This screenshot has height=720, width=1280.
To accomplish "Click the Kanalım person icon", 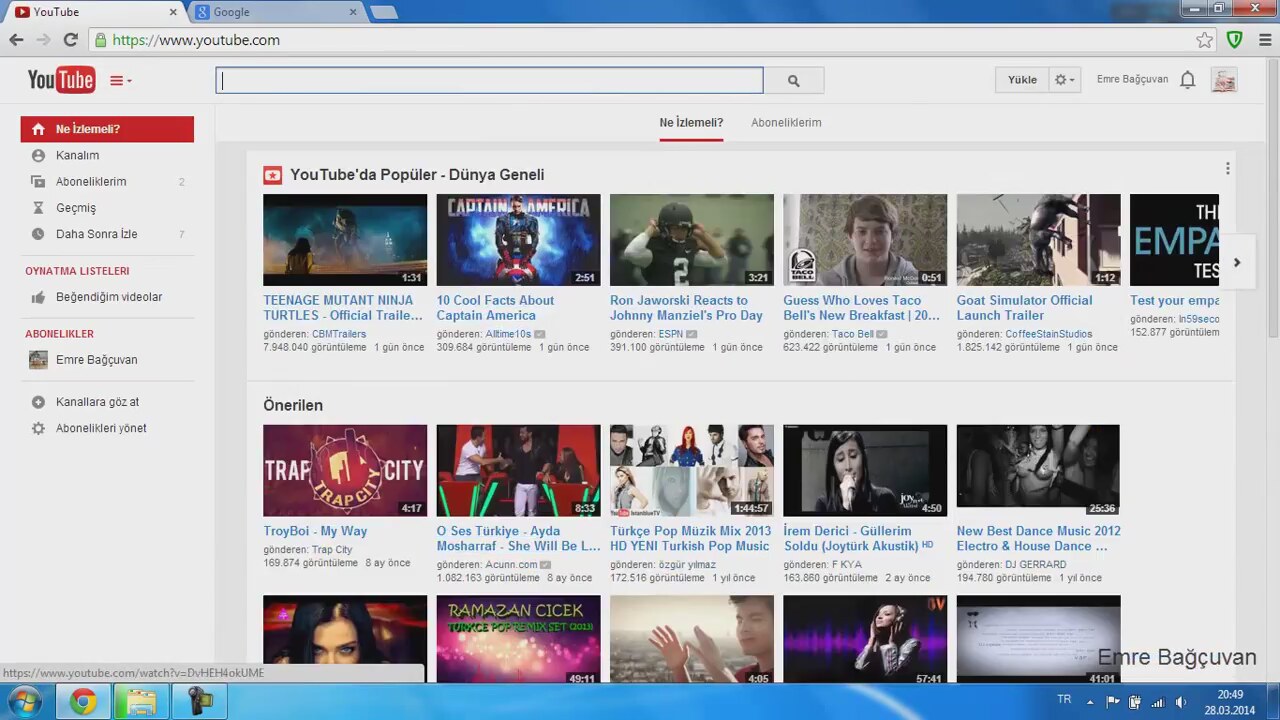I will click(x=38, y=155).
